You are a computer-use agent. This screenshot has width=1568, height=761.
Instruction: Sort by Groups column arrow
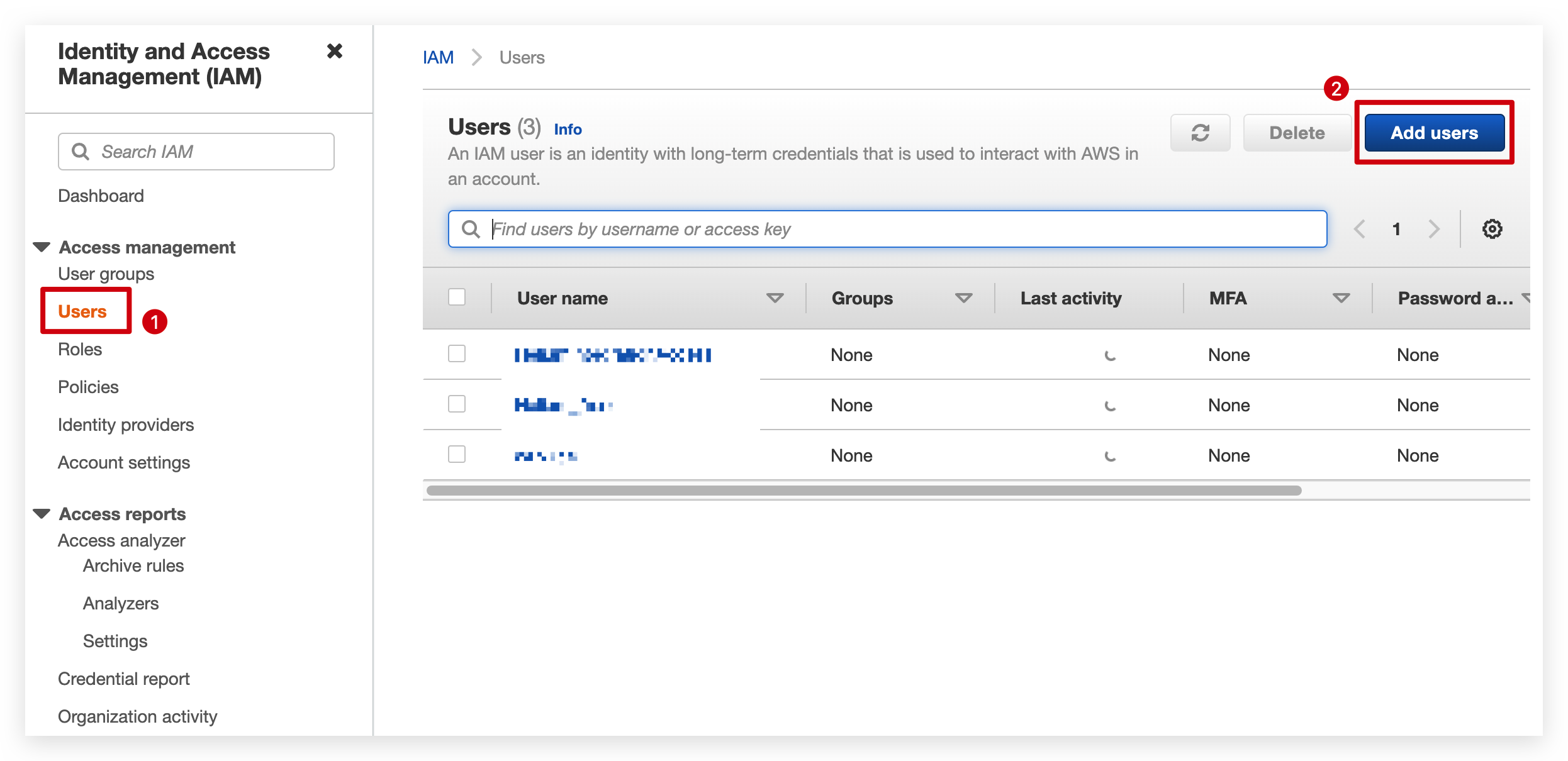click(964, 298)
